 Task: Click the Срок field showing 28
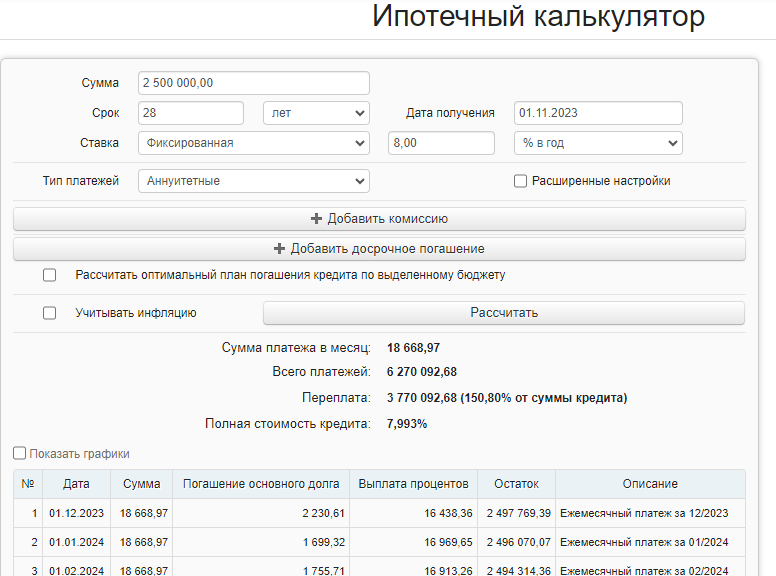pos(191,113)
